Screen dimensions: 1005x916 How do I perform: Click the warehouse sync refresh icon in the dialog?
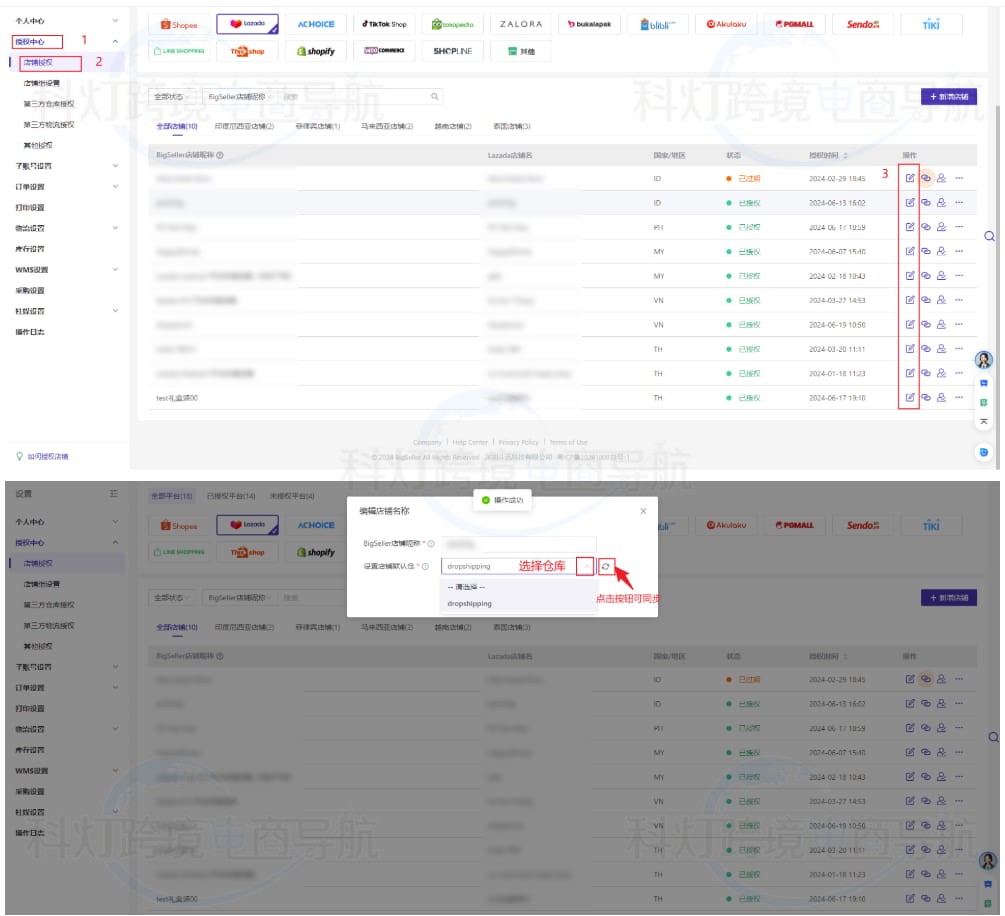point(606,567)
